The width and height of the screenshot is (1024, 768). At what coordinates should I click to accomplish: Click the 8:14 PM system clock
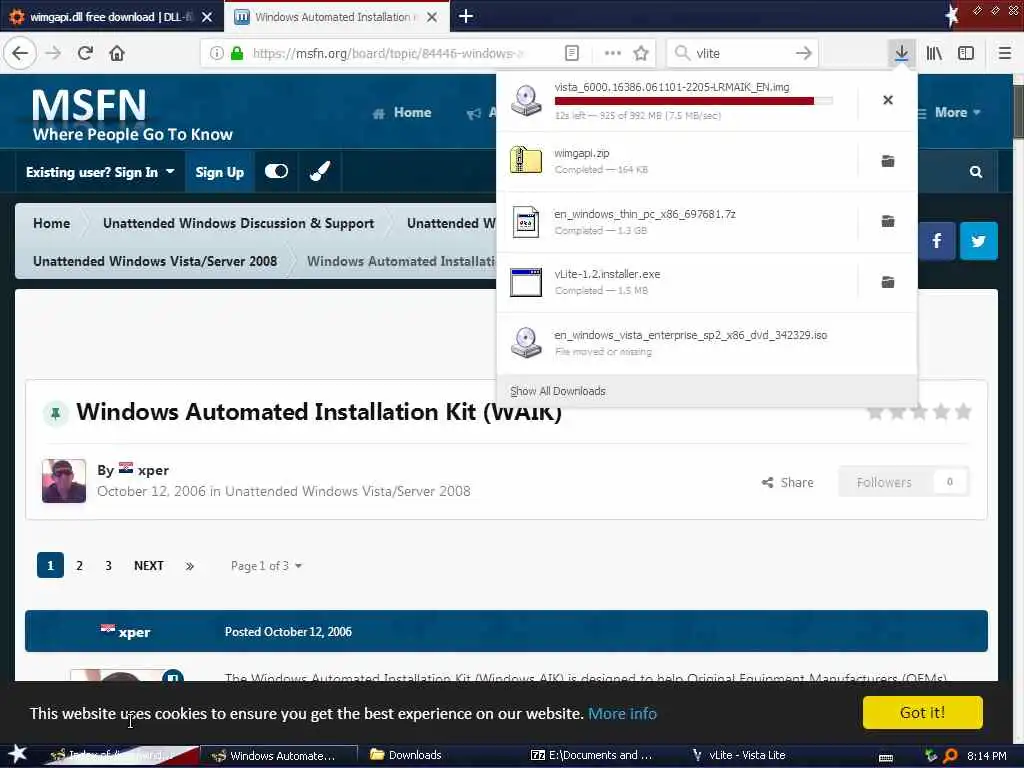(986, 756)
